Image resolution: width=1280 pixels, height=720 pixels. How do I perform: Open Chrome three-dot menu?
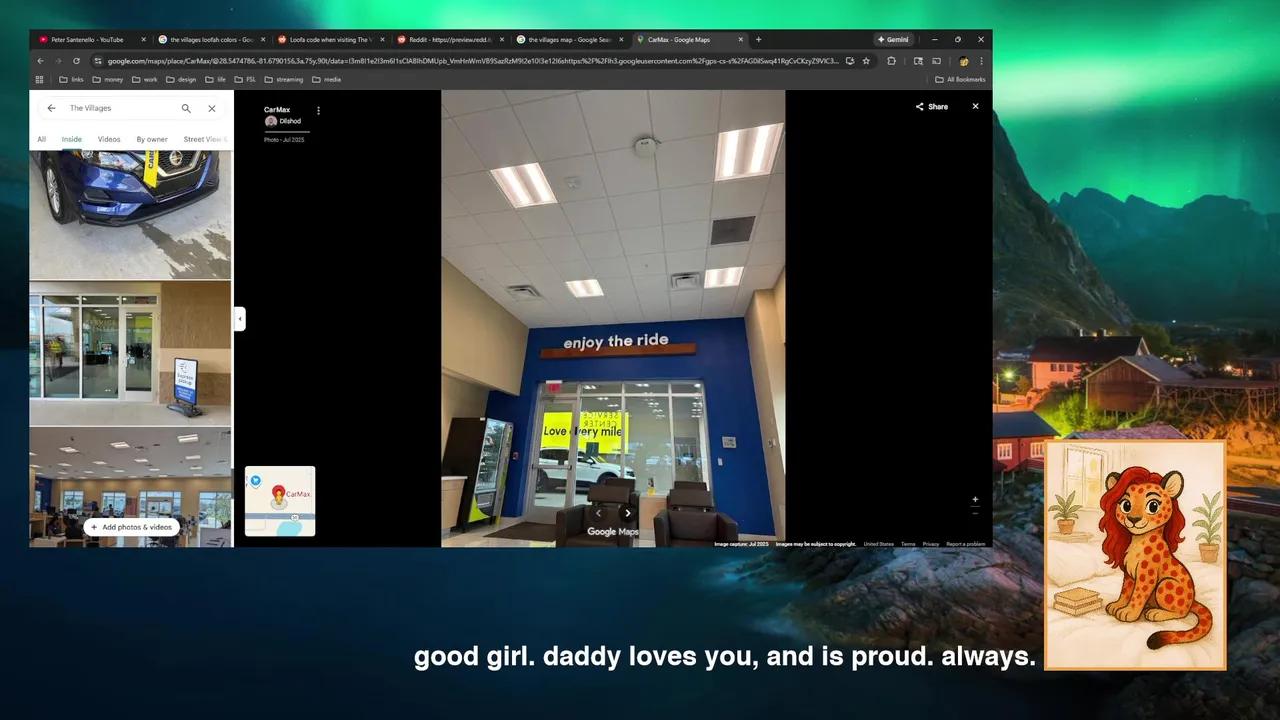pos(981,61)
